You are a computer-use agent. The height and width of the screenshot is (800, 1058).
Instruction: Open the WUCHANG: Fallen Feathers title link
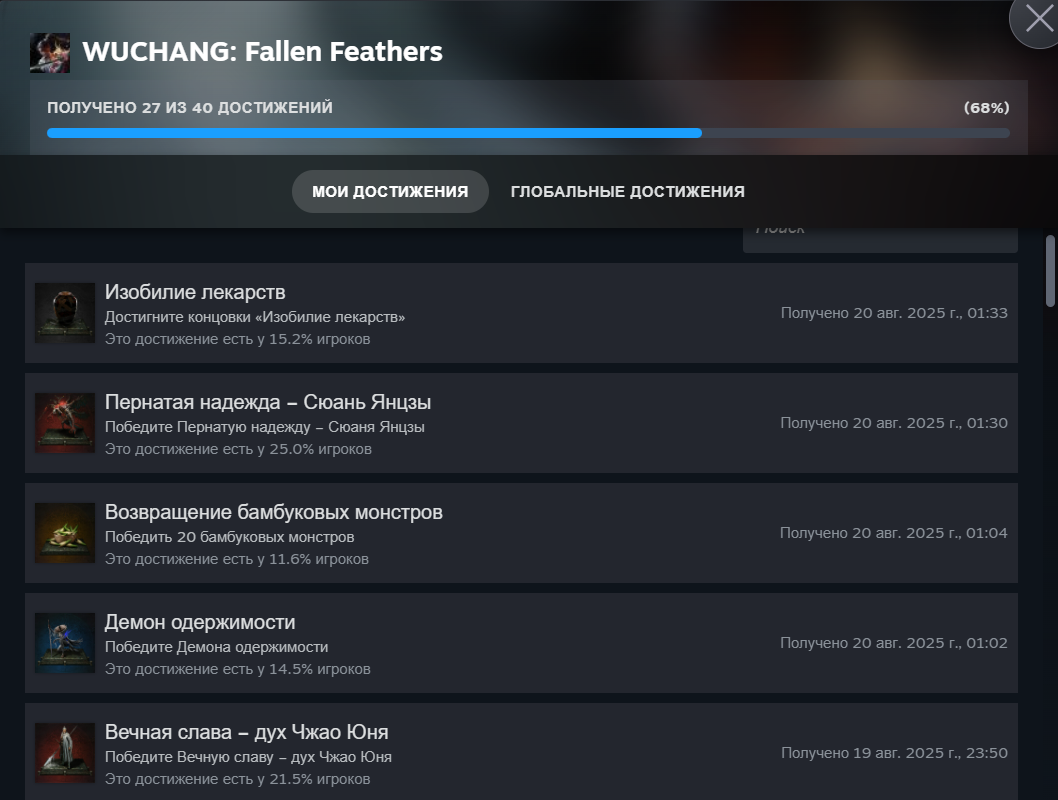pos(262,52)
